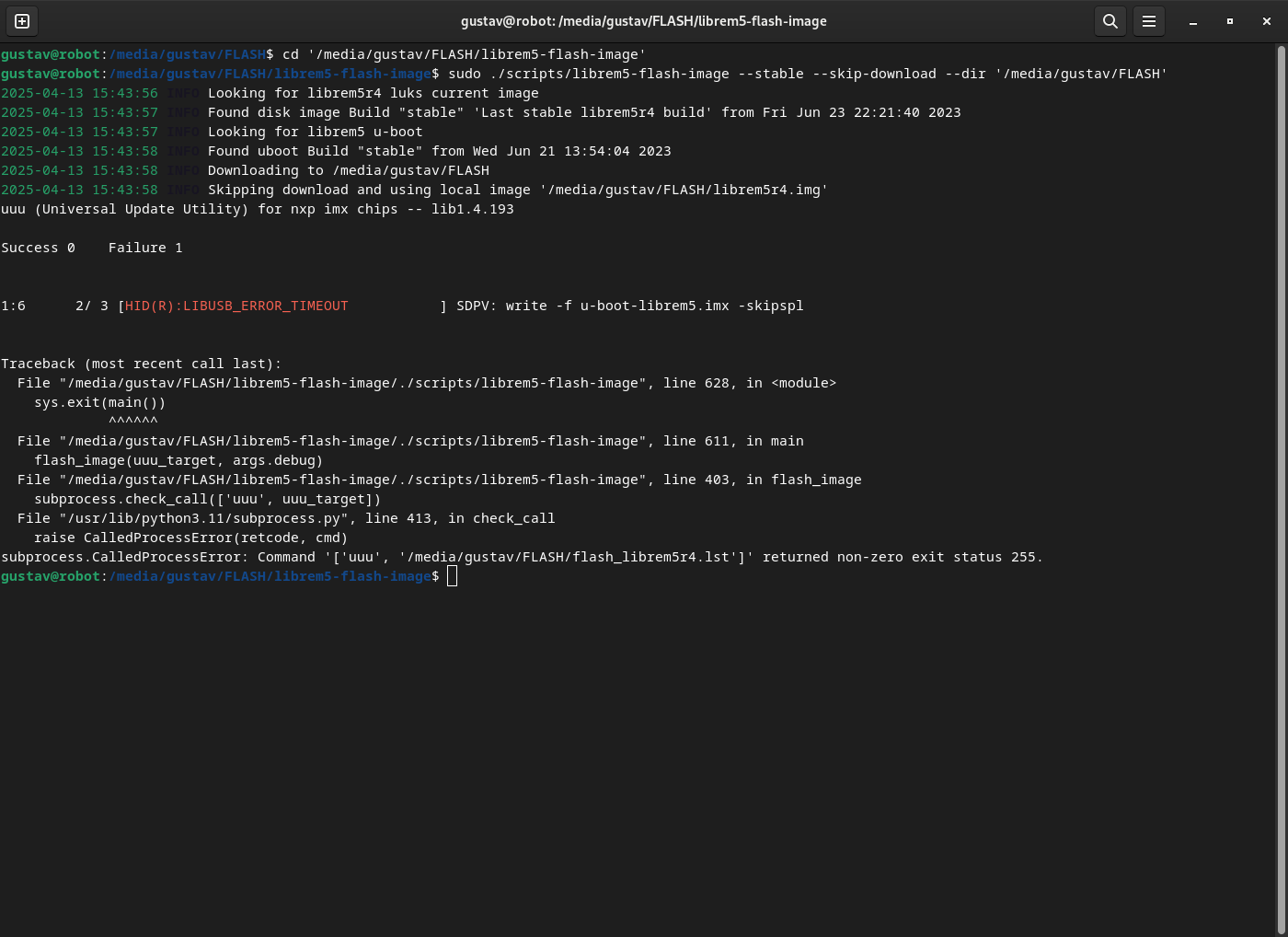Open the hamburger main menu
This screenshot has height=937, width=1288.
pyautogui.click(x=1149, y=21)
